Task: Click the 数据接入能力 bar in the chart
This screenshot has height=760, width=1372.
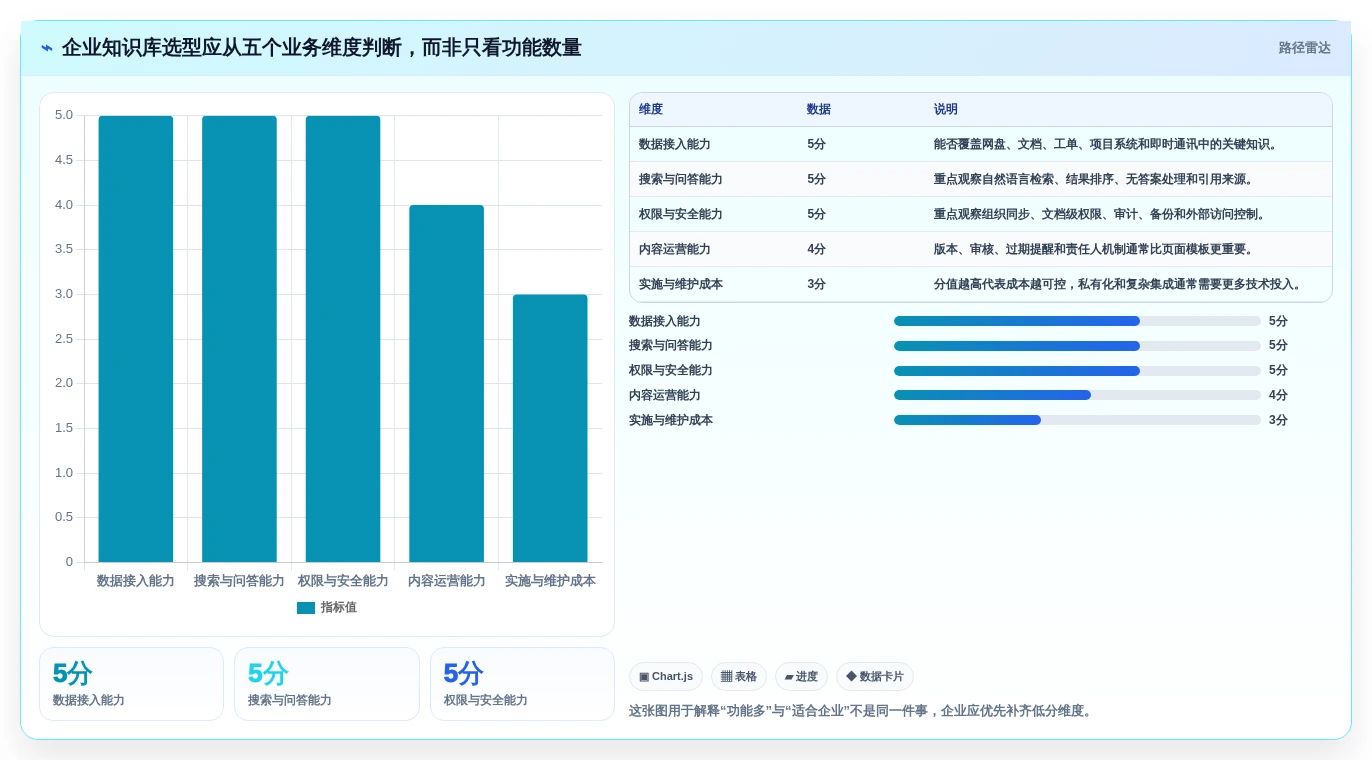Action: [136, 339]
